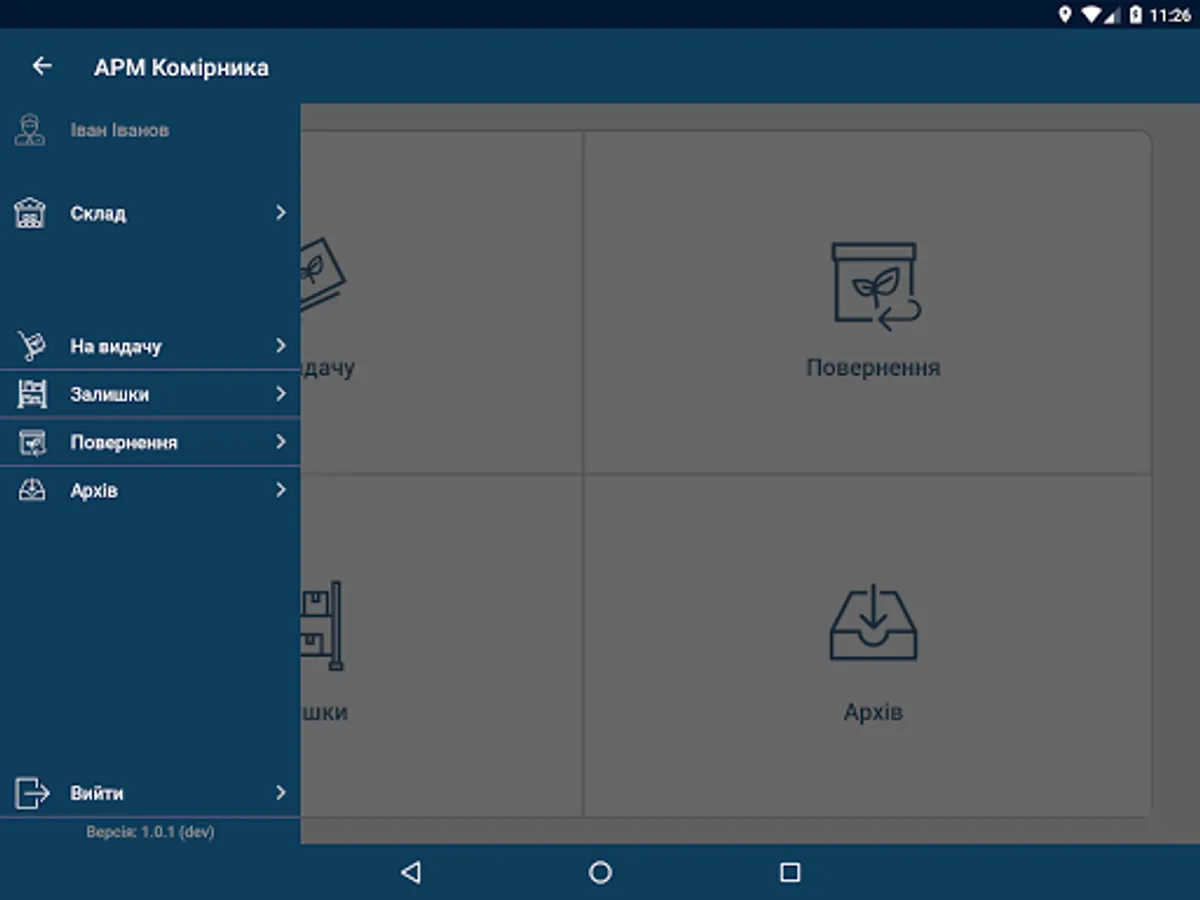Click the Залишки shelves icon in drawer
The height and width of the screenshot is (900, 1200).
32,394
